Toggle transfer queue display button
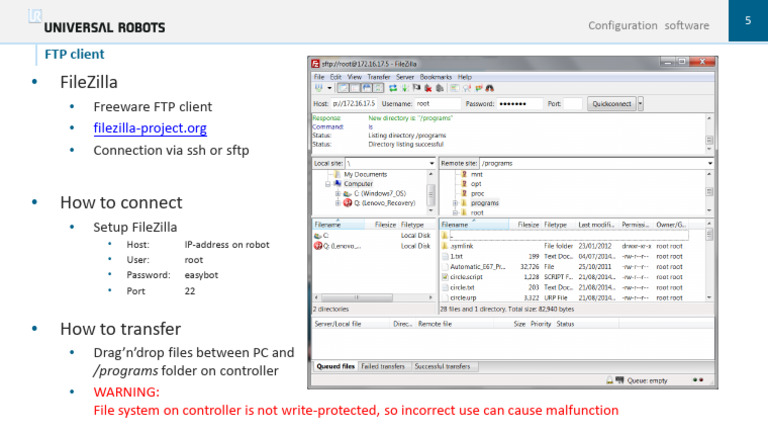 pyautogui.click(x=379, y=88)
